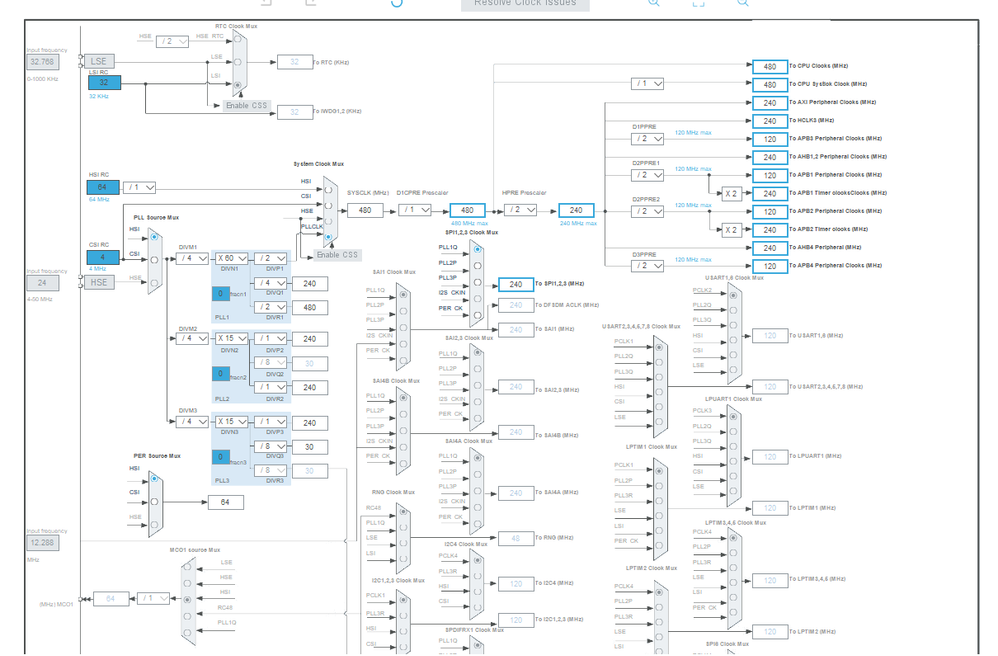This screenshot has width=998, height=656.
Task: Click the SYSCLK 480 MHz value box
Action: click(365, 210)
